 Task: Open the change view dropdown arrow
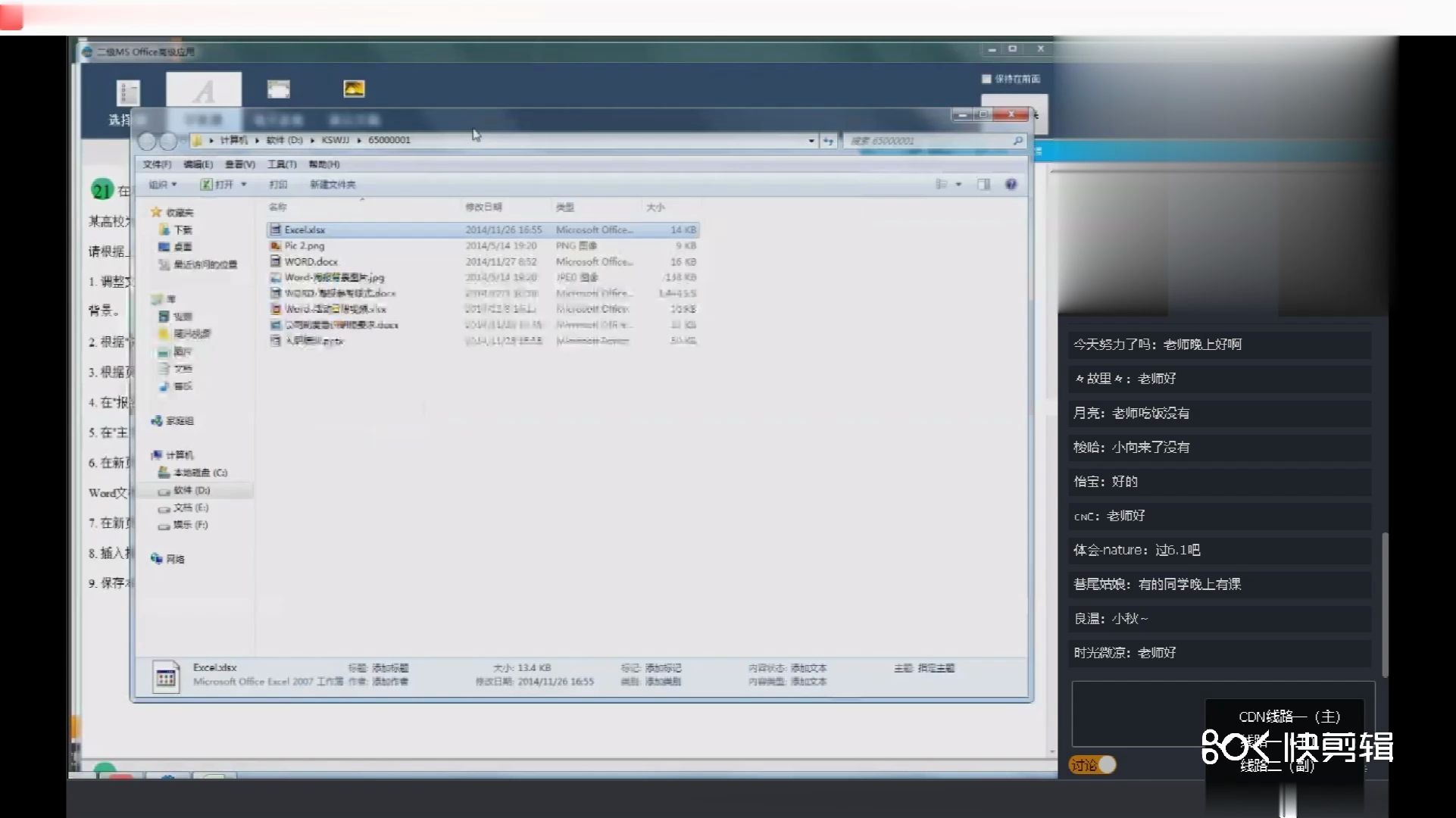(959, 184)
